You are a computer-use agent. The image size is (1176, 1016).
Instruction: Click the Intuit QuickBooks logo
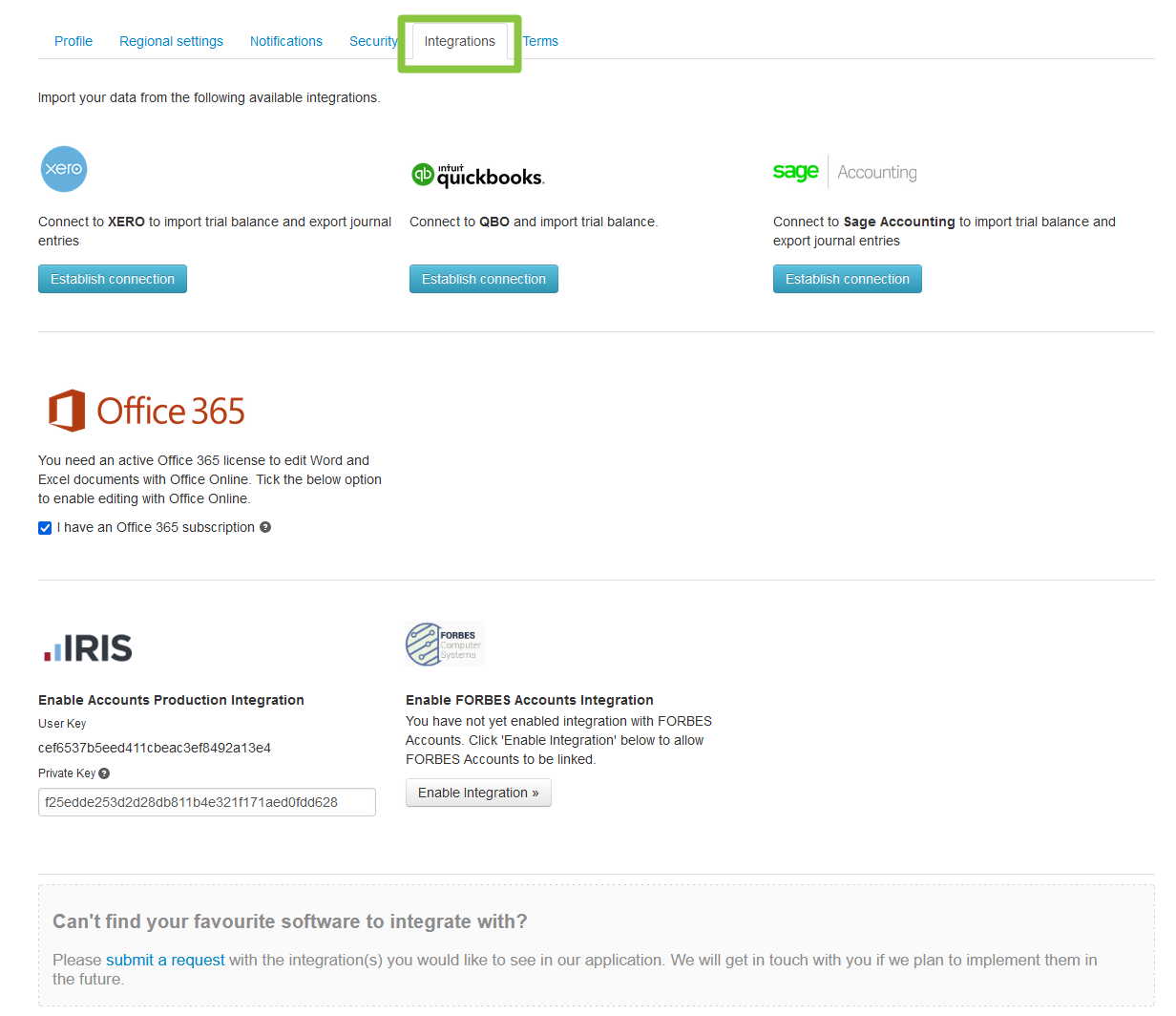(x=477, y=175)
